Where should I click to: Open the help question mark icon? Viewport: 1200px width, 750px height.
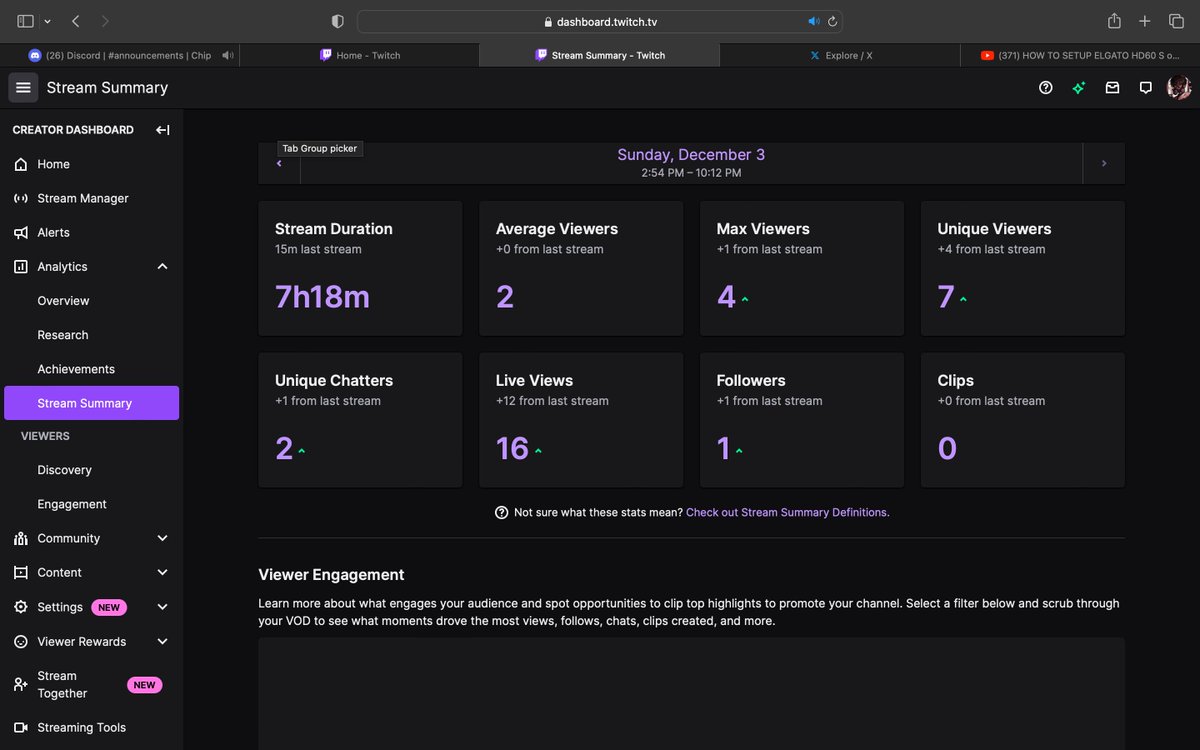pyautogui.click(x=1046, y=88)
